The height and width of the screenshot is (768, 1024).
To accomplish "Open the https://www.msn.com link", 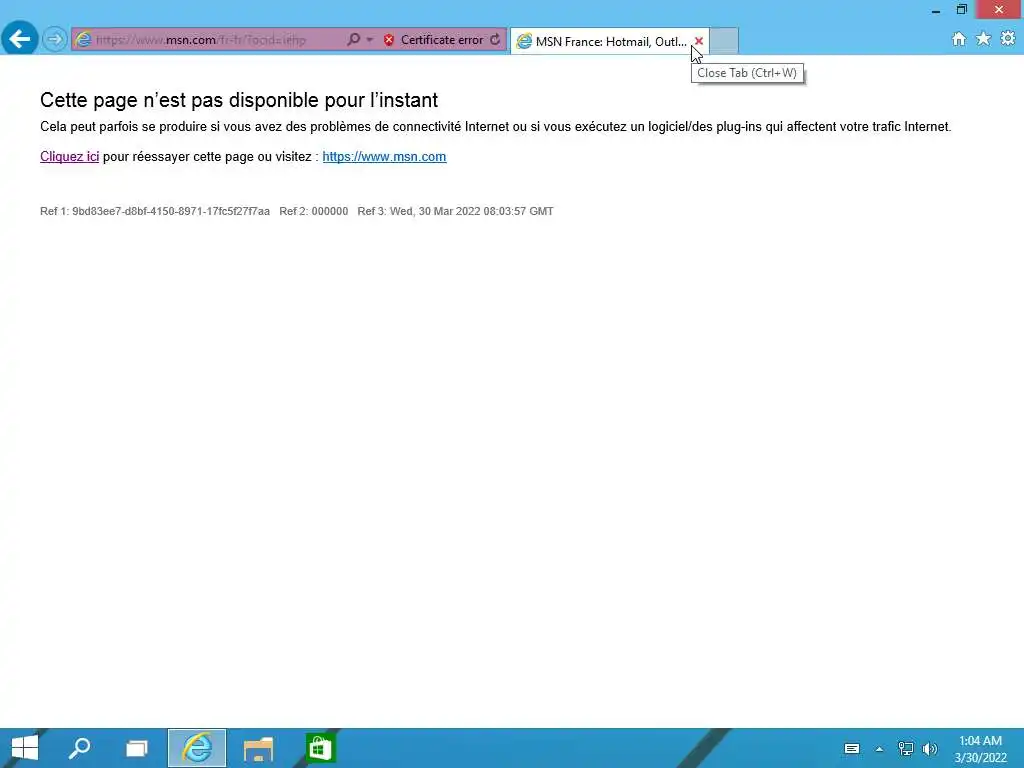I will (384, 157).
